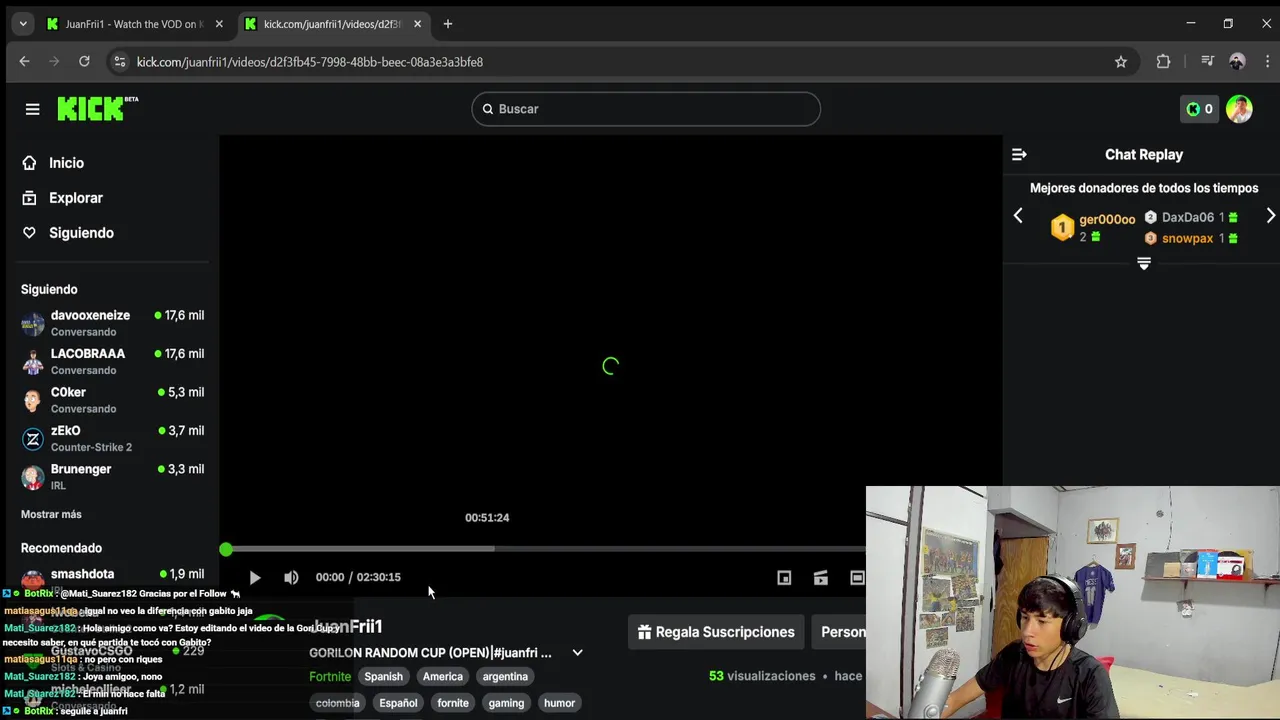Show next top donors
Viewport: 1280px width, 720px height.
[1271, 216]
